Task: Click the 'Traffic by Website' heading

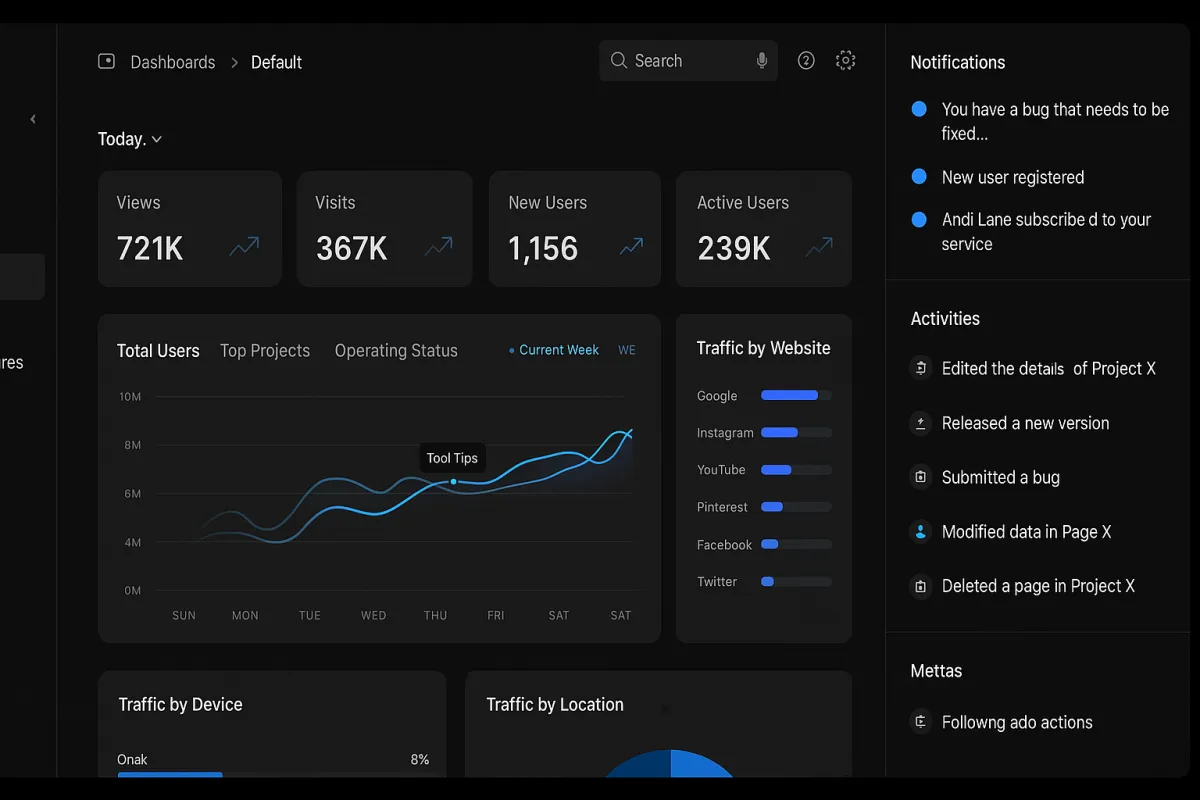Action: click(764, 348)
